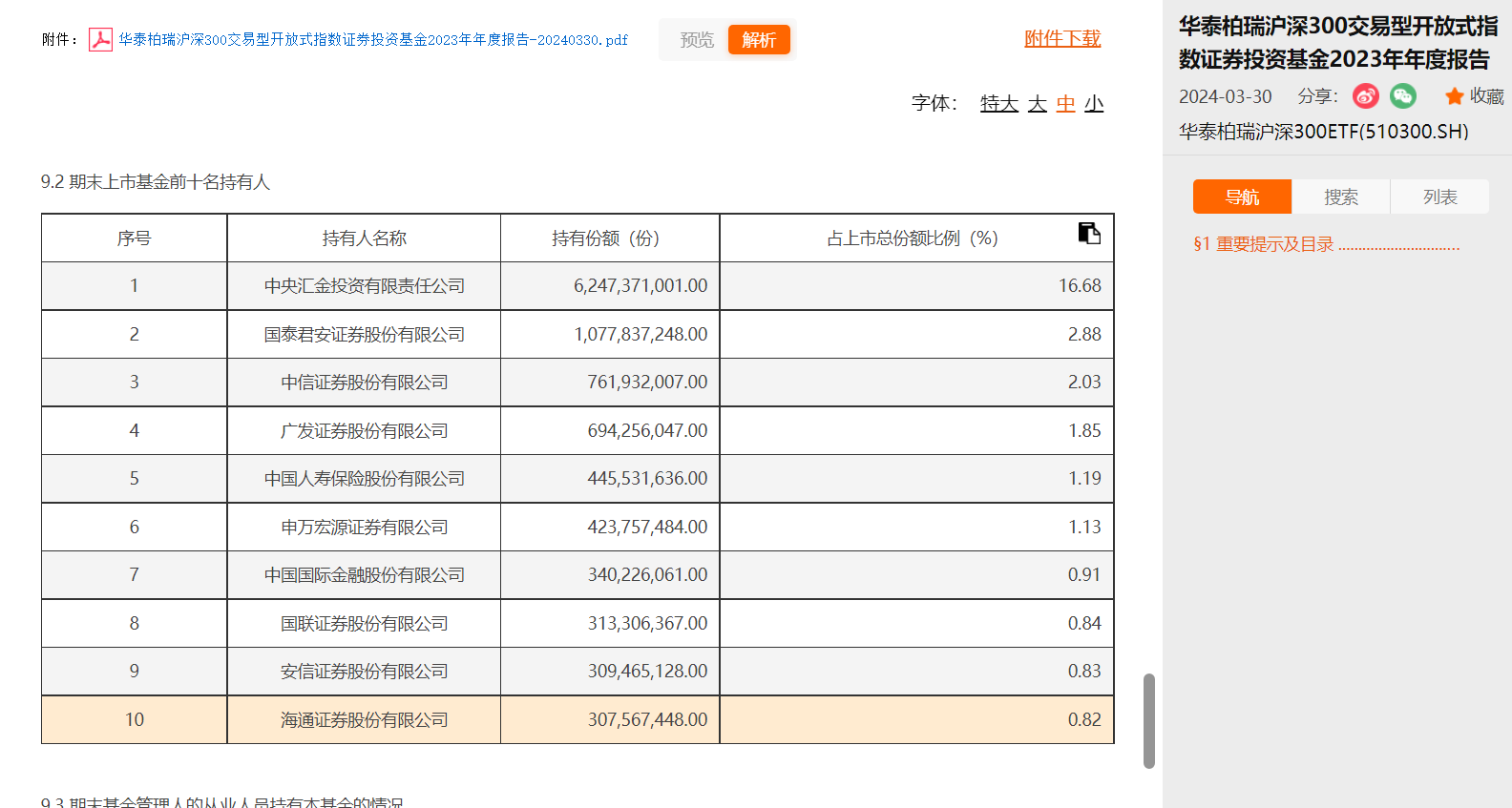Open the 列表 list tab
This screenshot has width=1512, height=808.
1439,197
